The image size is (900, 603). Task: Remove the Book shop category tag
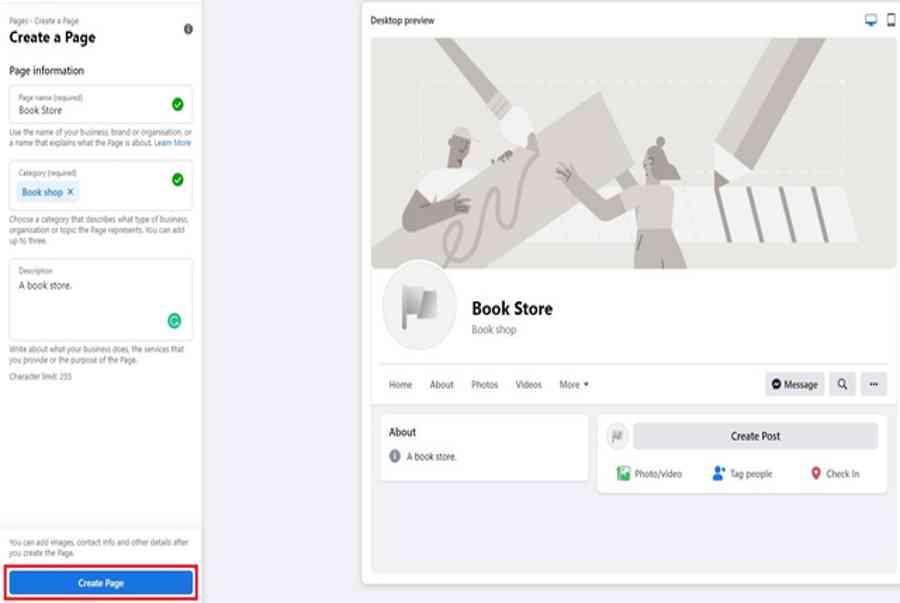pos(71,192)
